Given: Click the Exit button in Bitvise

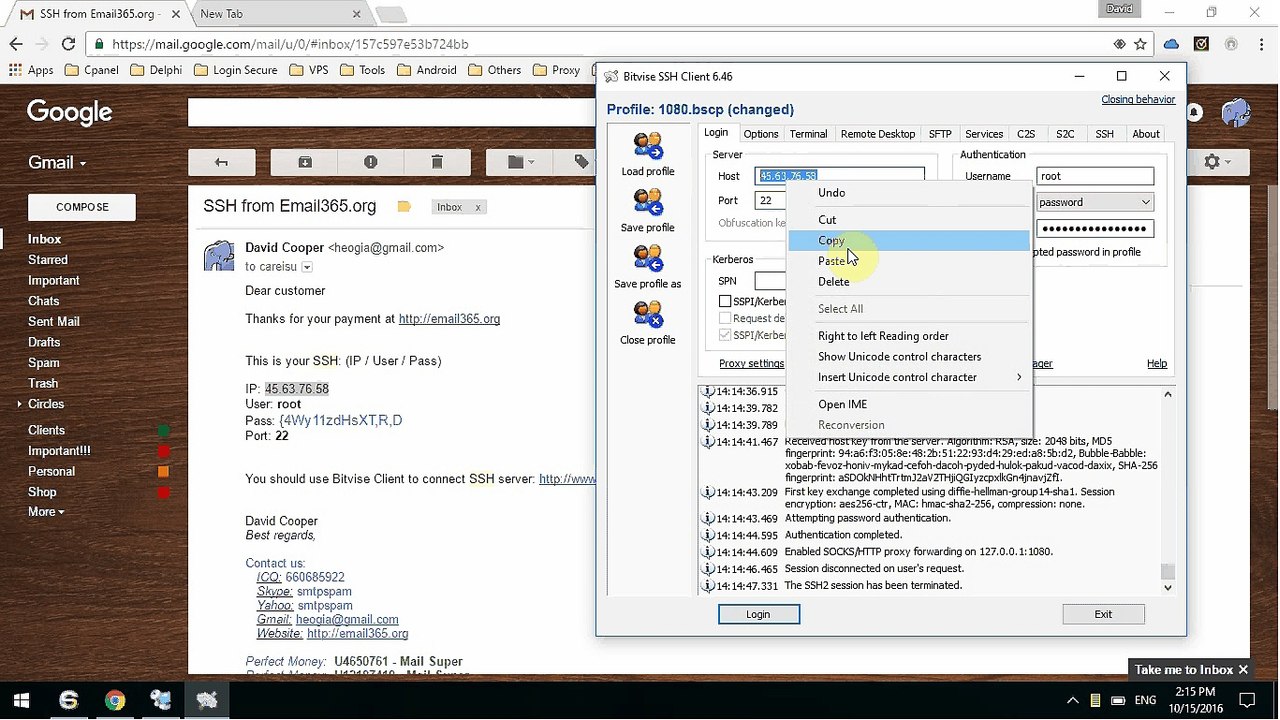Looking at the screenshot, I should [1103, 614].
